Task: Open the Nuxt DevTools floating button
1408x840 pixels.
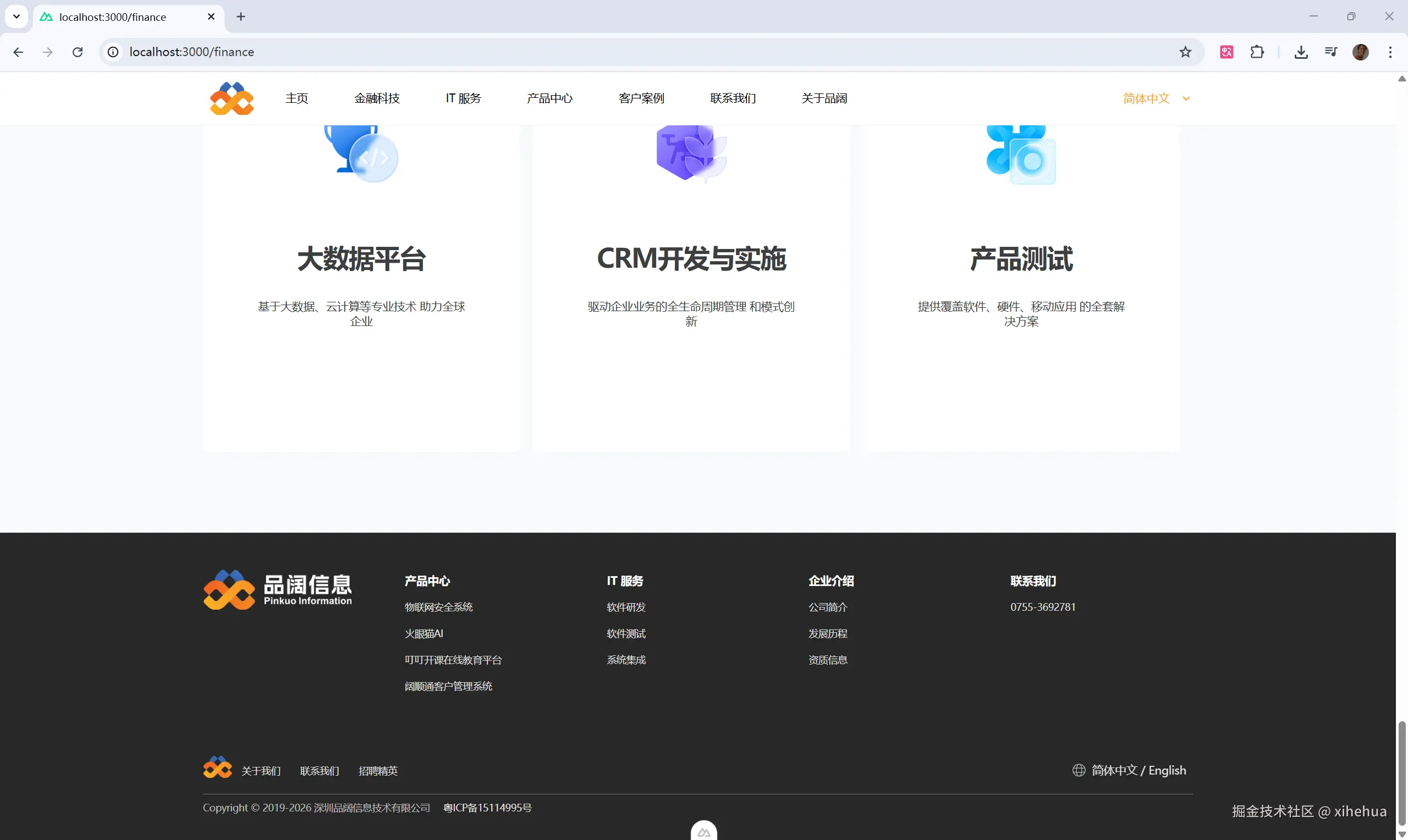Action: pos(703,832)
